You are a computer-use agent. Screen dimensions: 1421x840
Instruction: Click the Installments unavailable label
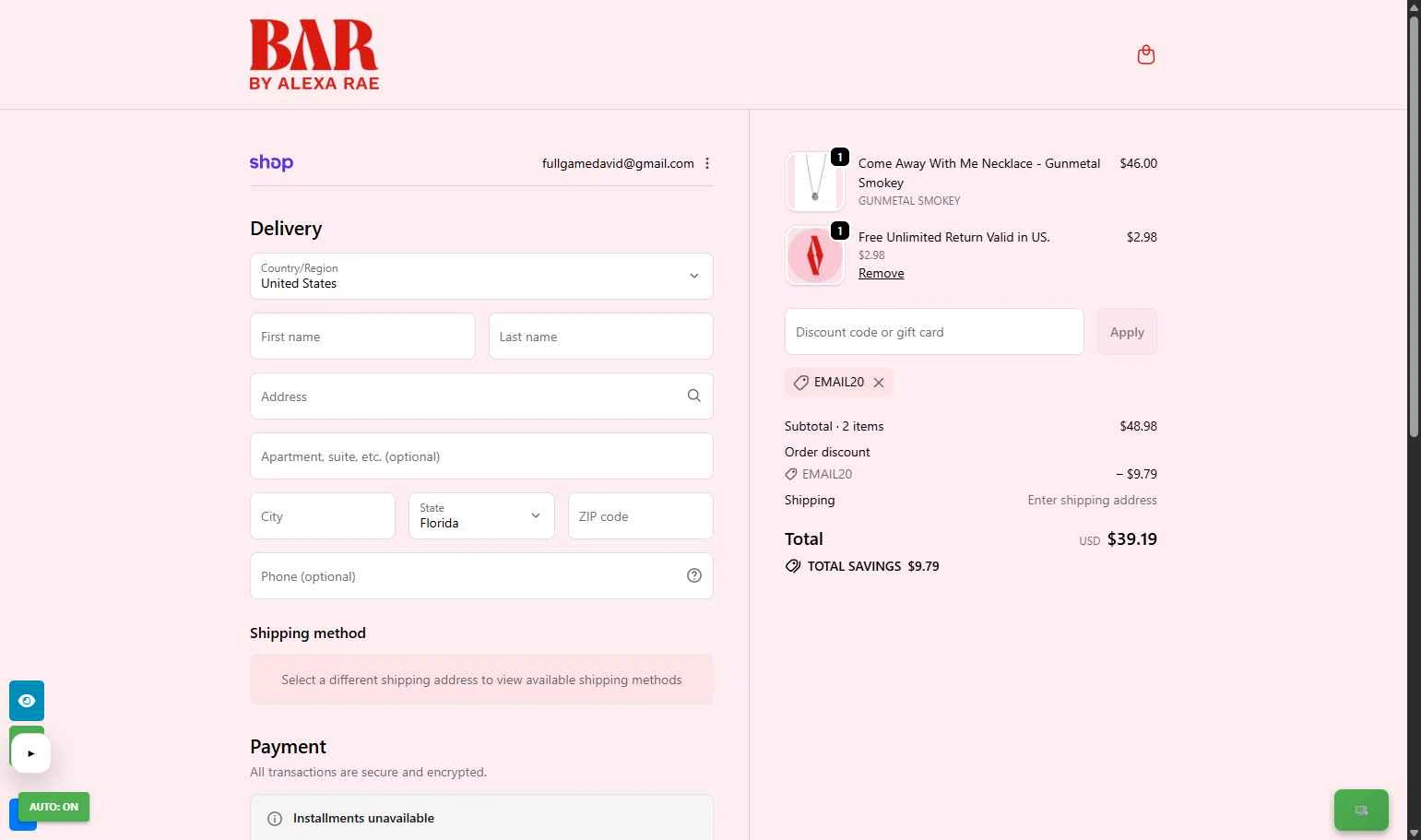click(363, 818)
